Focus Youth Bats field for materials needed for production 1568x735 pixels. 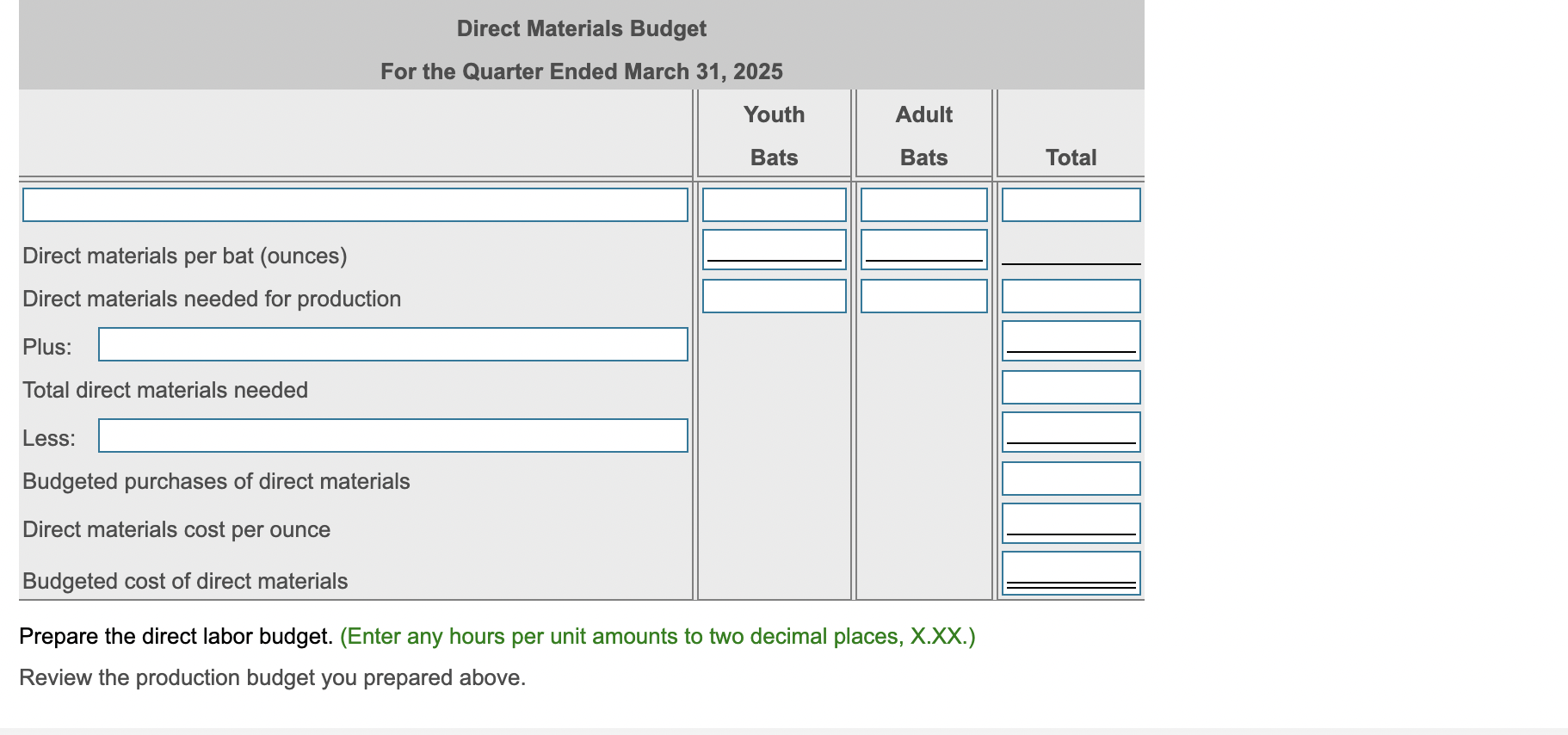tap(775, 296)
